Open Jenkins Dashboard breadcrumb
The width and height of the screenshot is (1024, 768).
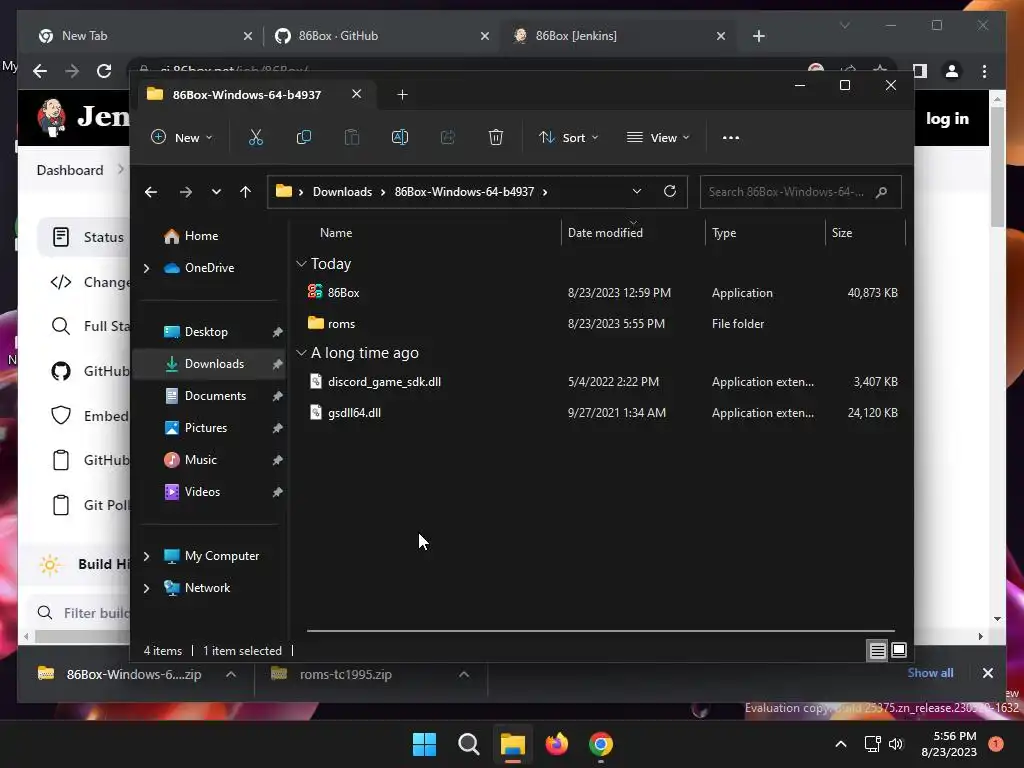pos(70,170)
